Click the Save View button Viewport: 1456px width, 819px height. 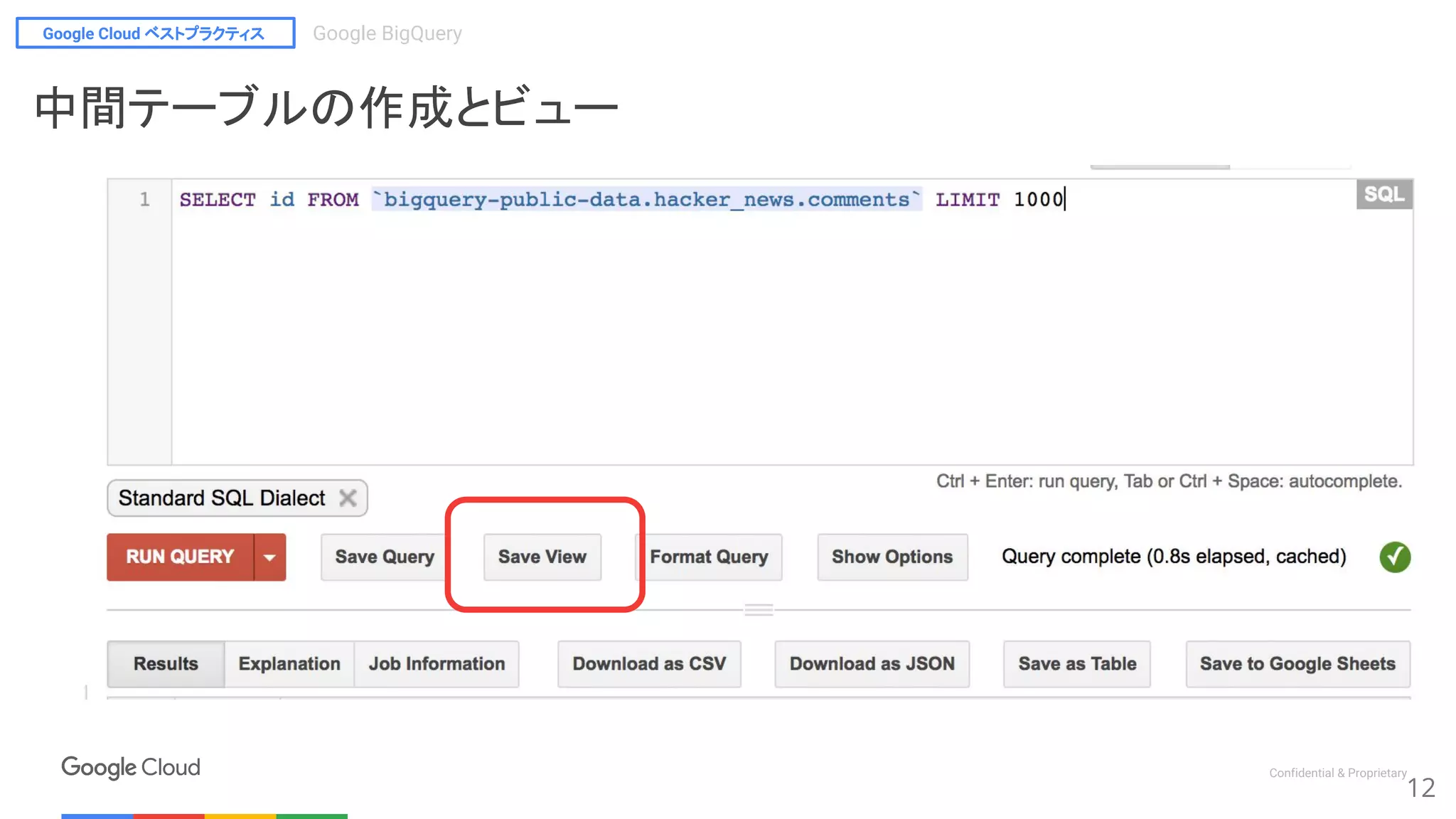point(542,557)
